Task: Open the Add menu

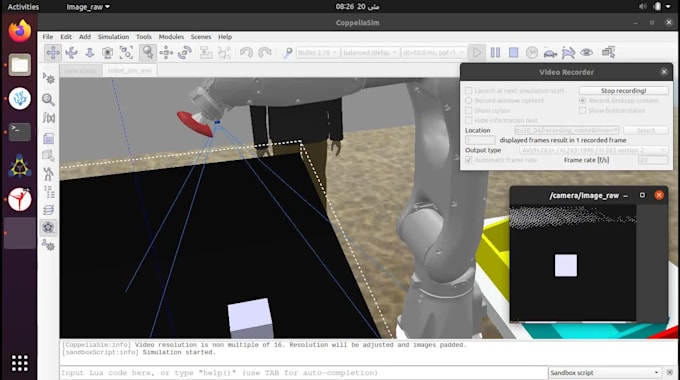Action: click(x=85, y=37)
